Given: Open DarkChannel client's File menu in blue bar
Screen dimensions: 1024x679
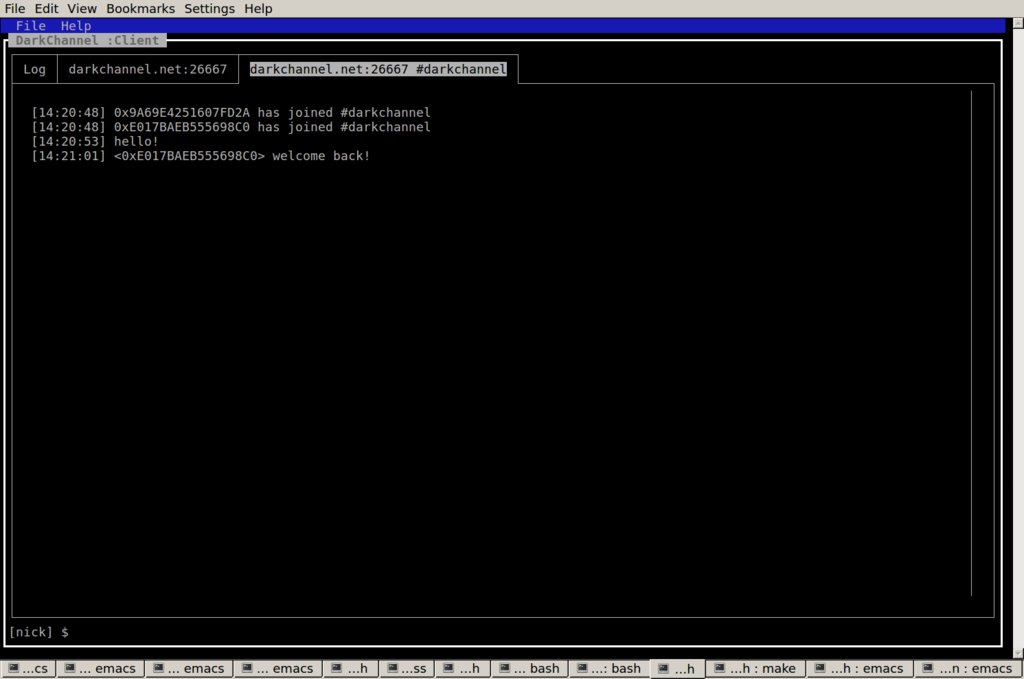Looking at the screenshot, I should coord(30,26).
